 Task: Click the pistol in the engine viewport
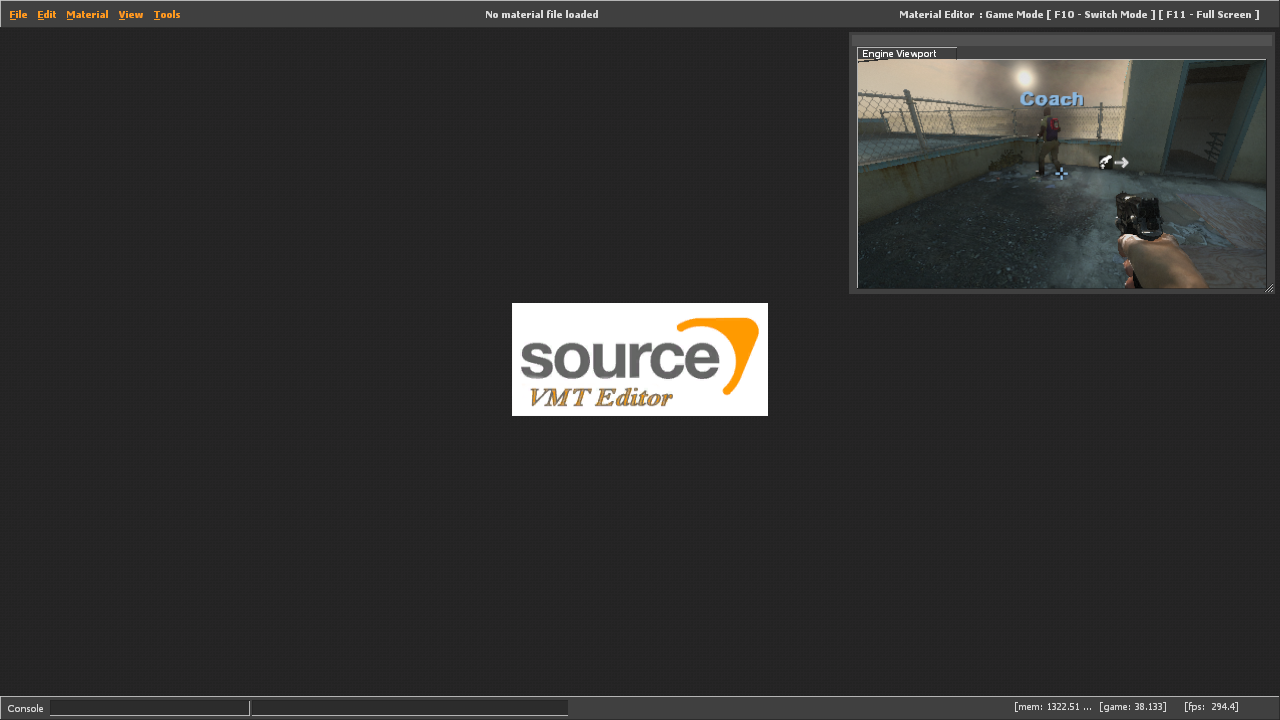1140,216
